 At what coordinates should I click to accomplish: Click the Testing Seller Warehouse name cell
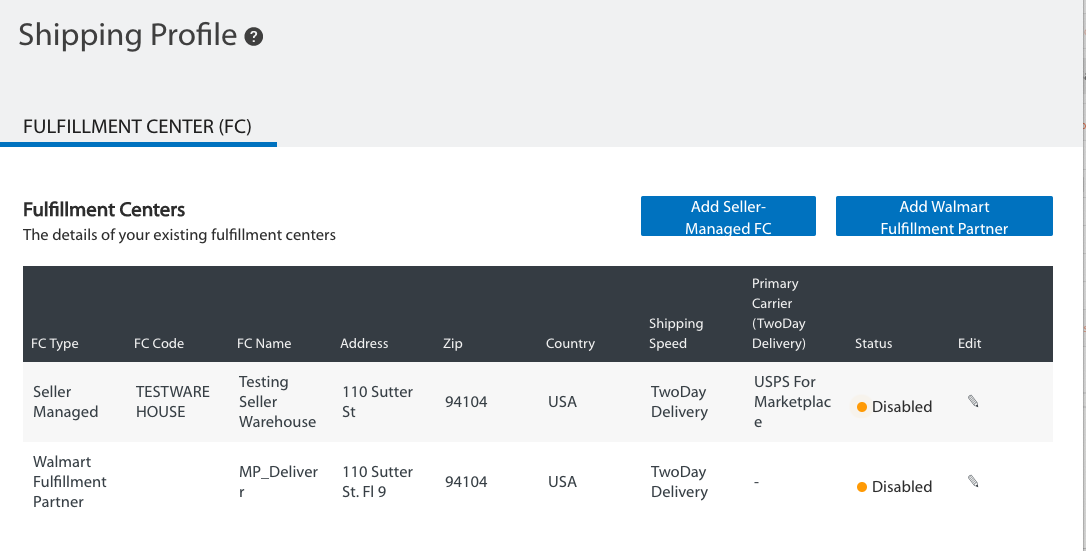tap(277, 401)
